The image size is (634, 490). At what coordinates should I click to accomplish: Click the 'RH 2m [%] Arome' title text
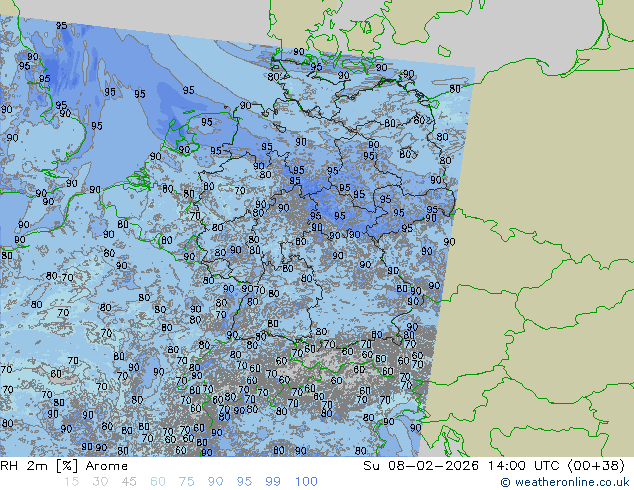pos(64,466)
